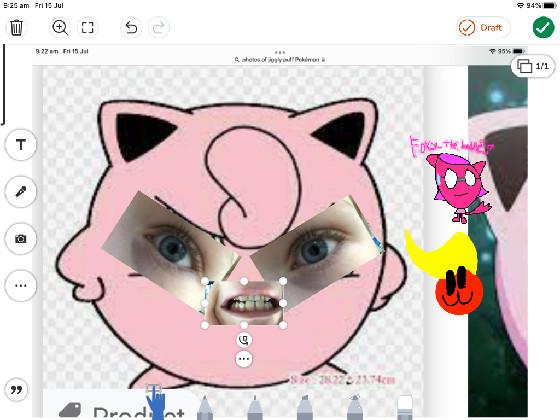This screenshot has width=560, height=420.
Task: Open the pages indicator 1/1
Action: coord(532,66)
